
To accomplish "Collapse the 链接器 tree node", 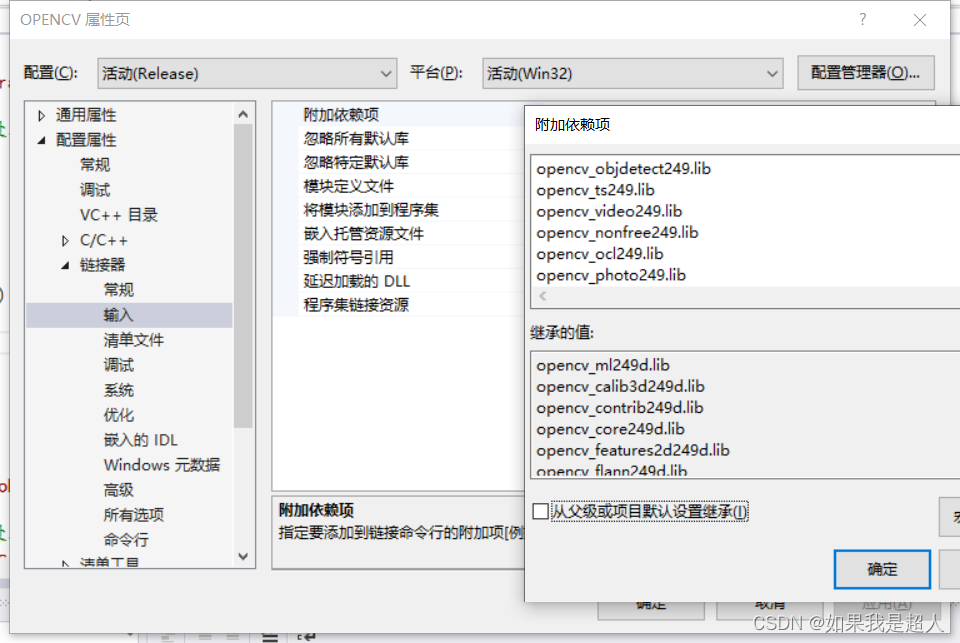I will pyautogui.click(x=65, y=265).
